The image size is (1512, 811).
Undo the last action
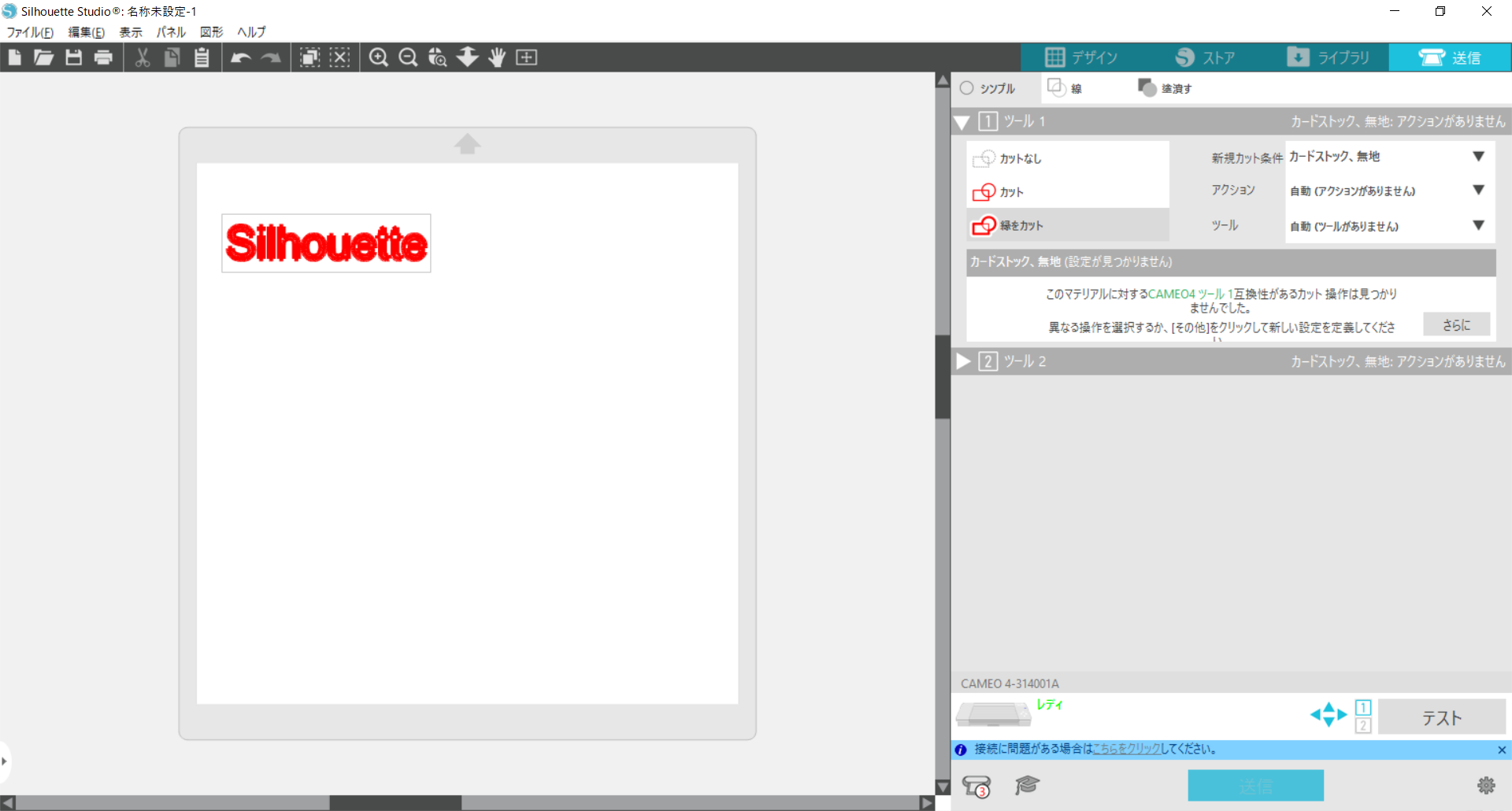point(241,57)
